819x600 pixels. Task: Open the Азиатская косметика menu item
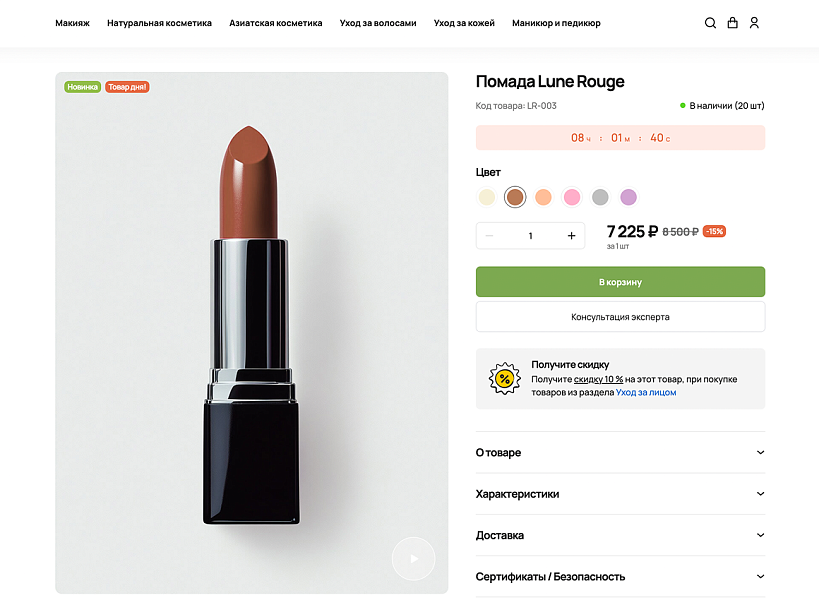click(x=275, y=22)
